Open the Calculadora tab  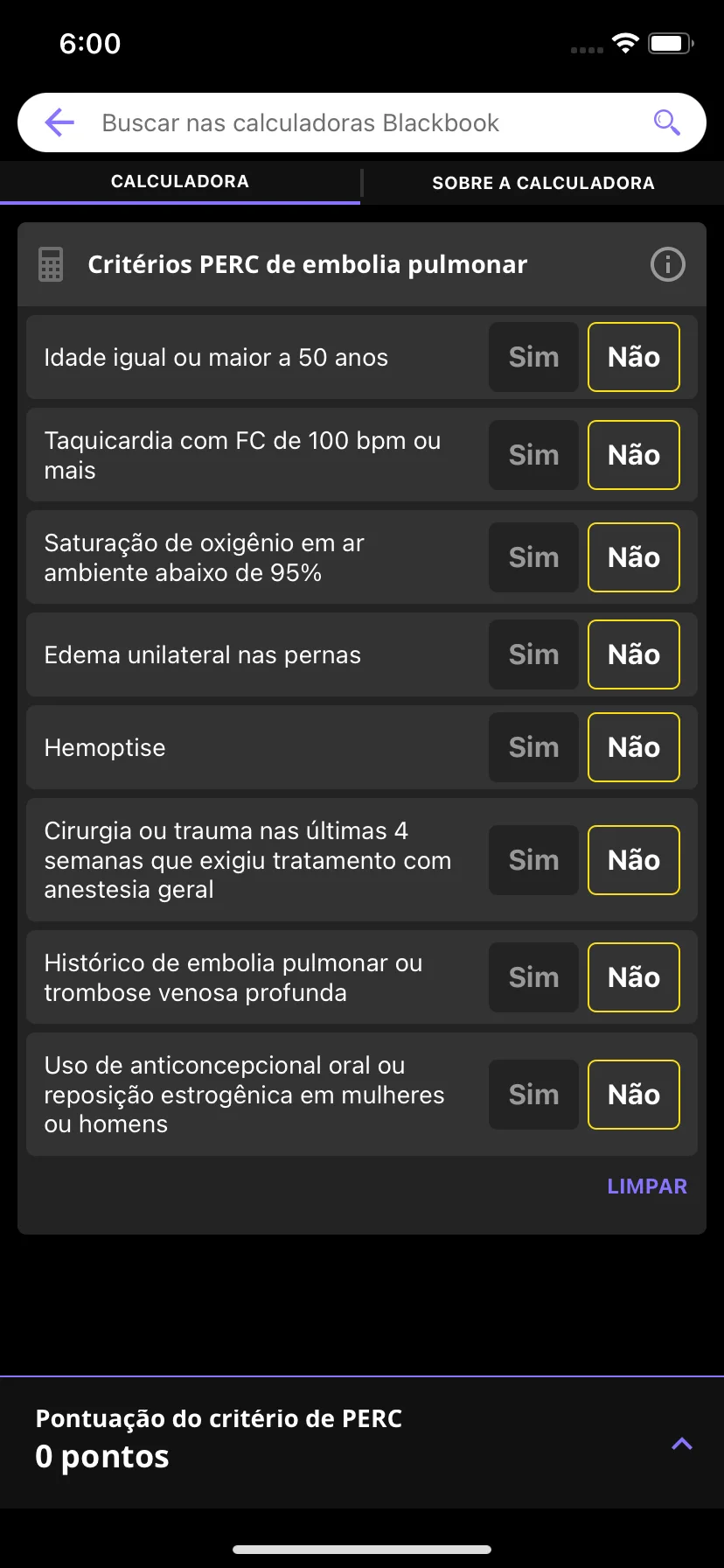[x=180, y=181]
